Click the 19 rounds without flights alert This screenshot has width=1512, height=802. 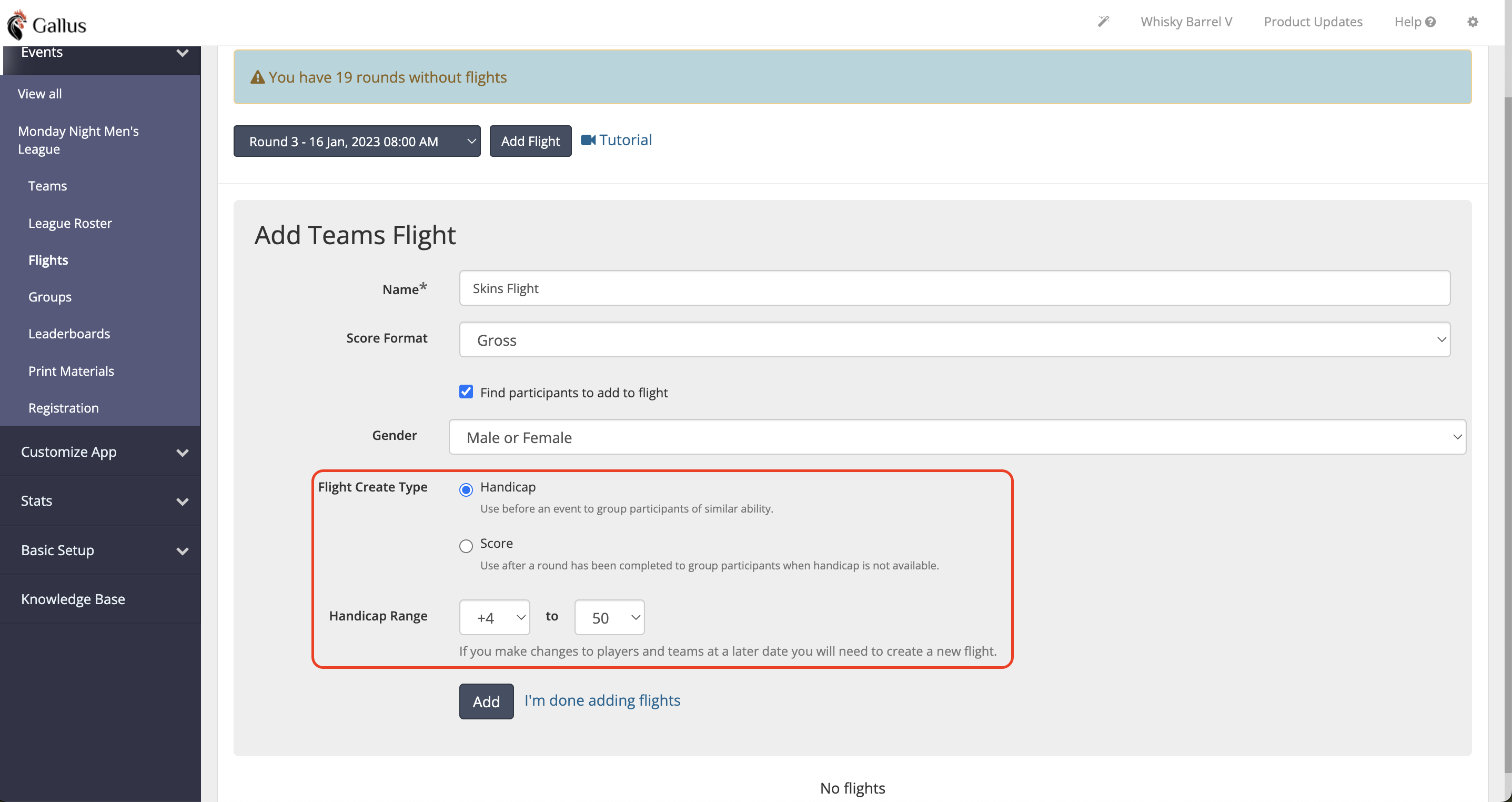coord(852,77)
